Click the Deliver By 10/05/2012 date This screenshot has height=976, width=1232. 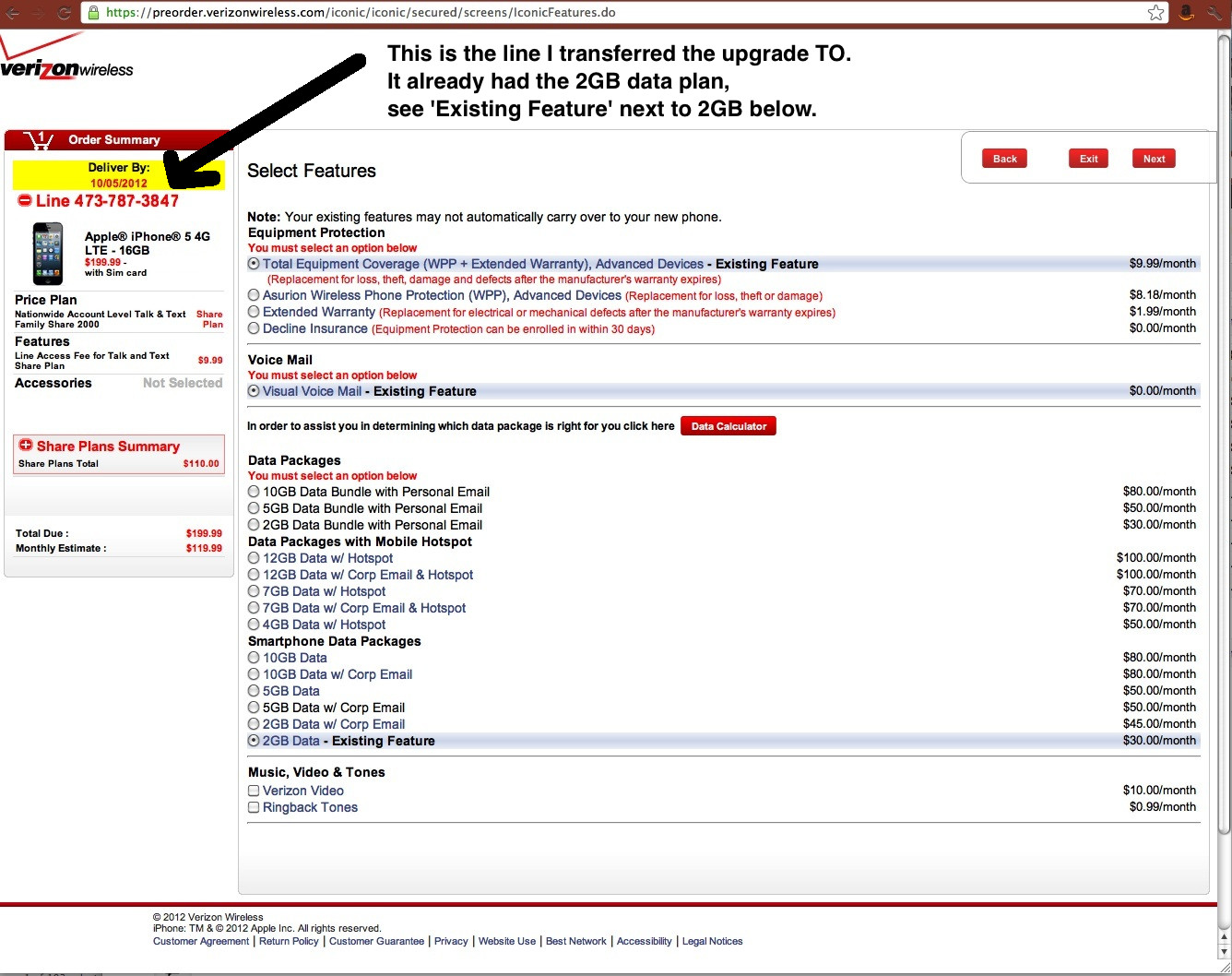pyautogui.click(x=118, y=183)
